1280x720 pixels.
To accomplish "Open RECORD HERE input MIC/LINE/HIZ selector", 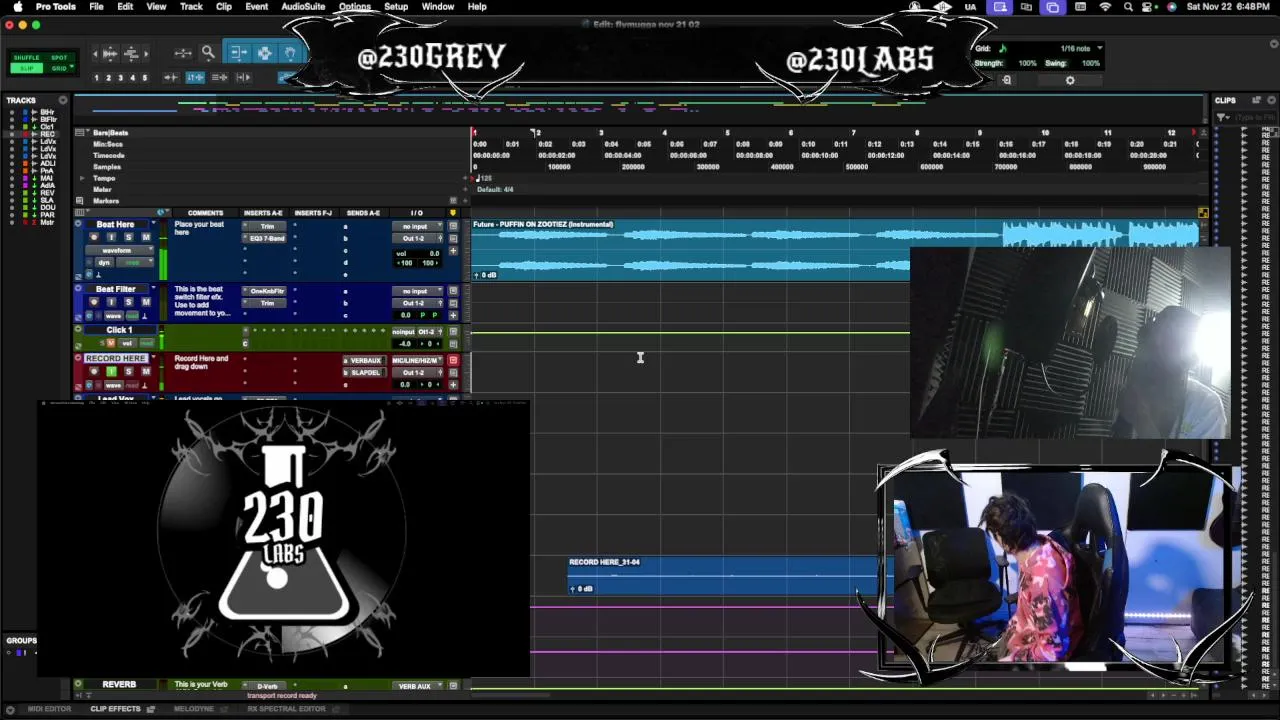I will 415,360.
